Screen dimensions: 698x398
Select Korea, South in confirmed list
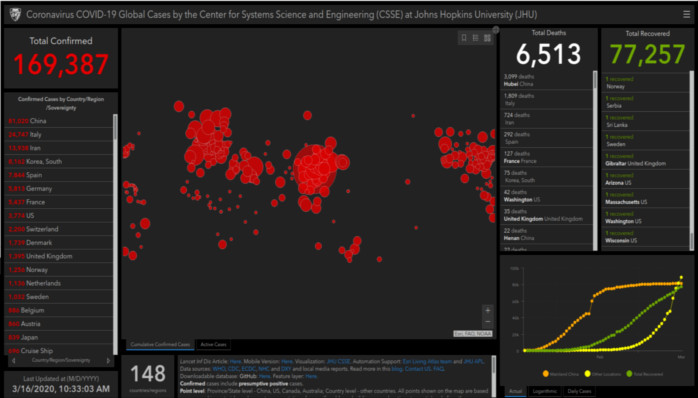59,162
